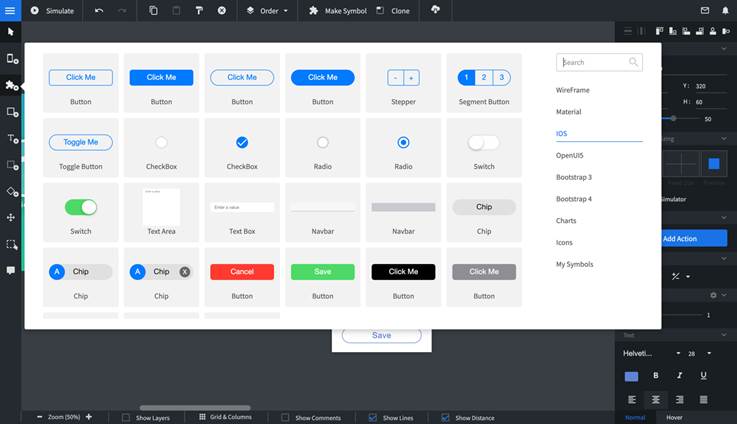Switch to Bootstrap 4 component library

[574, 199]
